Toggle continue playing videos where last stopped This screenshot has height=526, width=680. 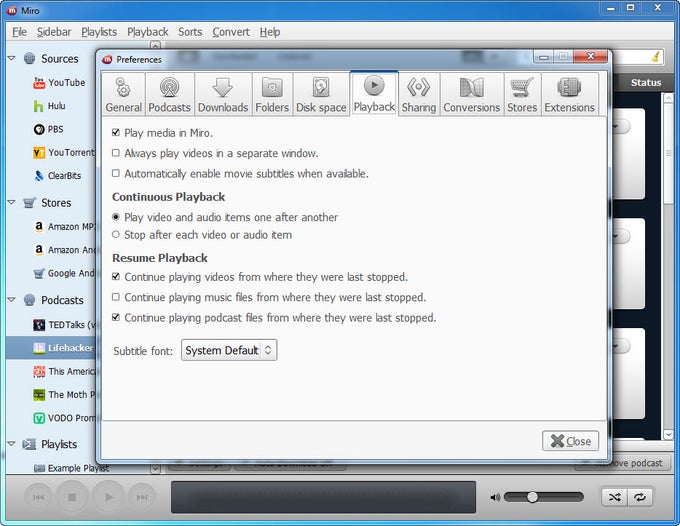[x=116, y=276]
